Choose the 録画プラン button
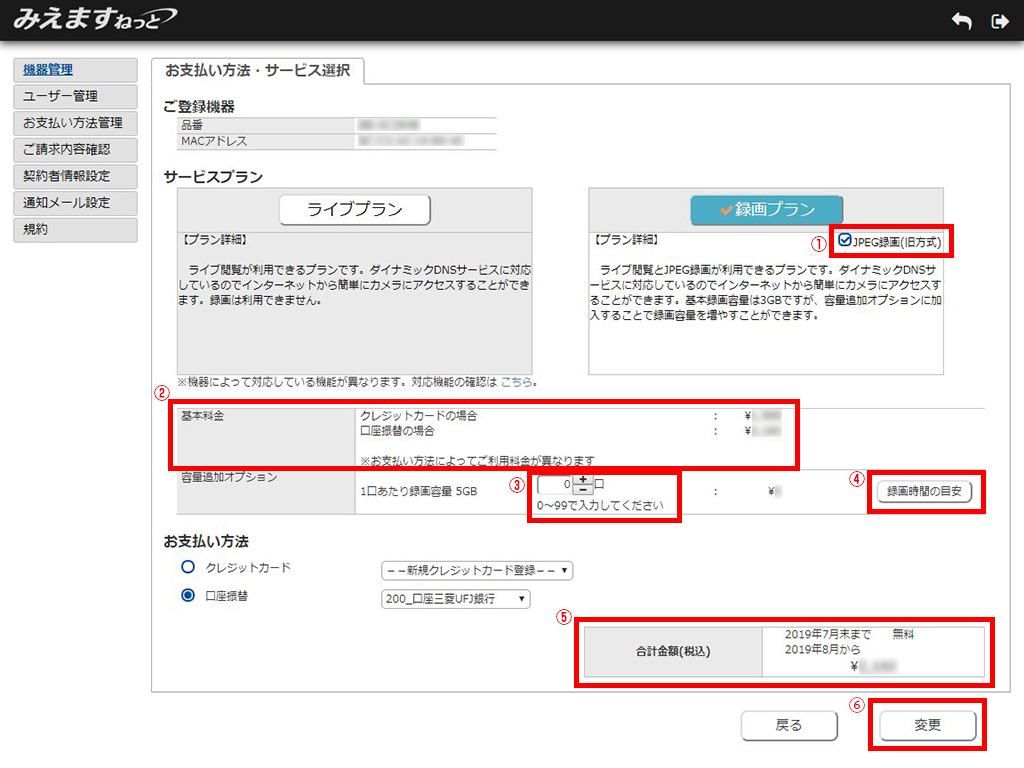 (766, 210)
